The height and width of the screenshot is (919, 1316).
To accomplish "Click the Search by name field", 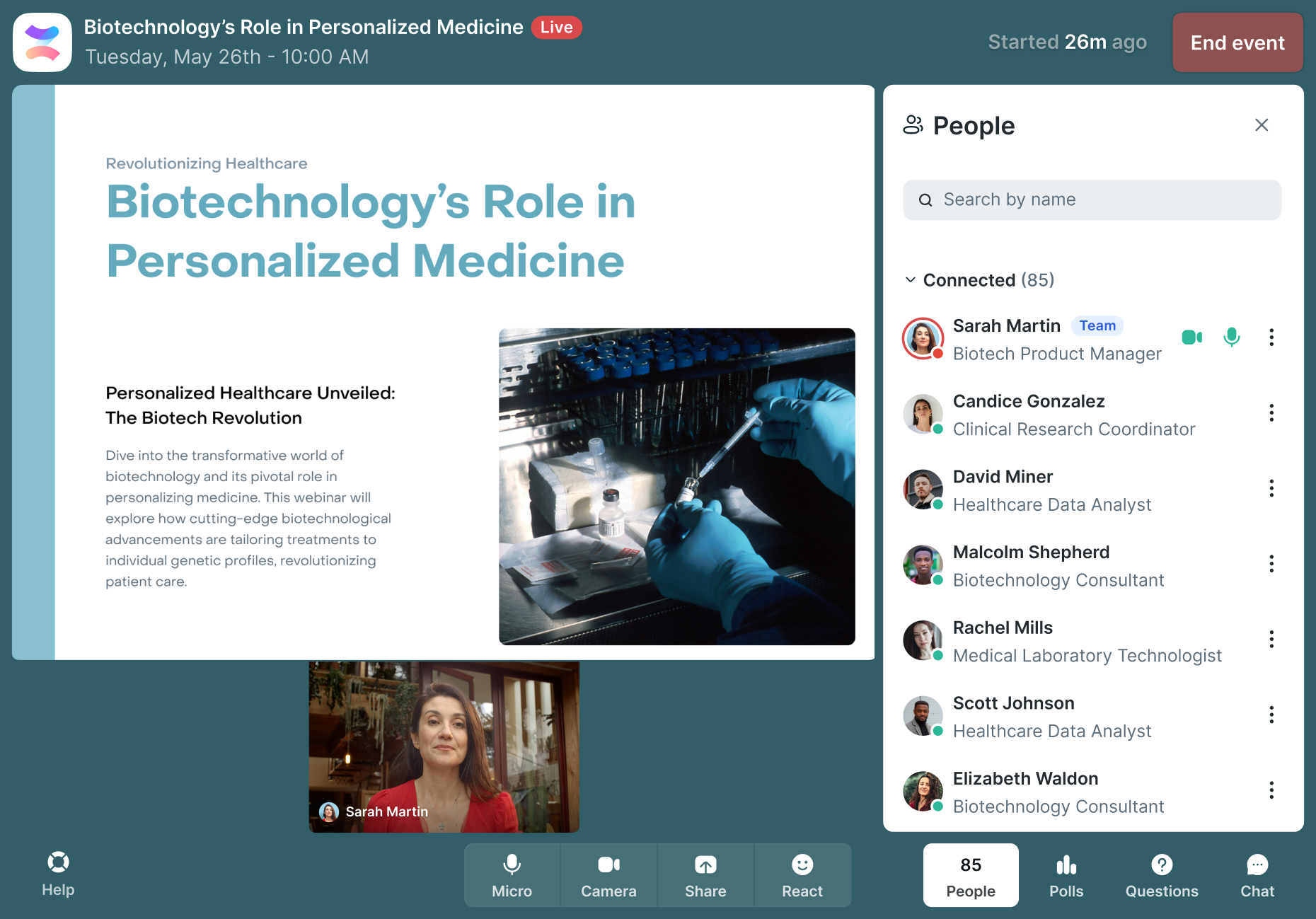I will pyautogui.click(x=1092, y=200).
